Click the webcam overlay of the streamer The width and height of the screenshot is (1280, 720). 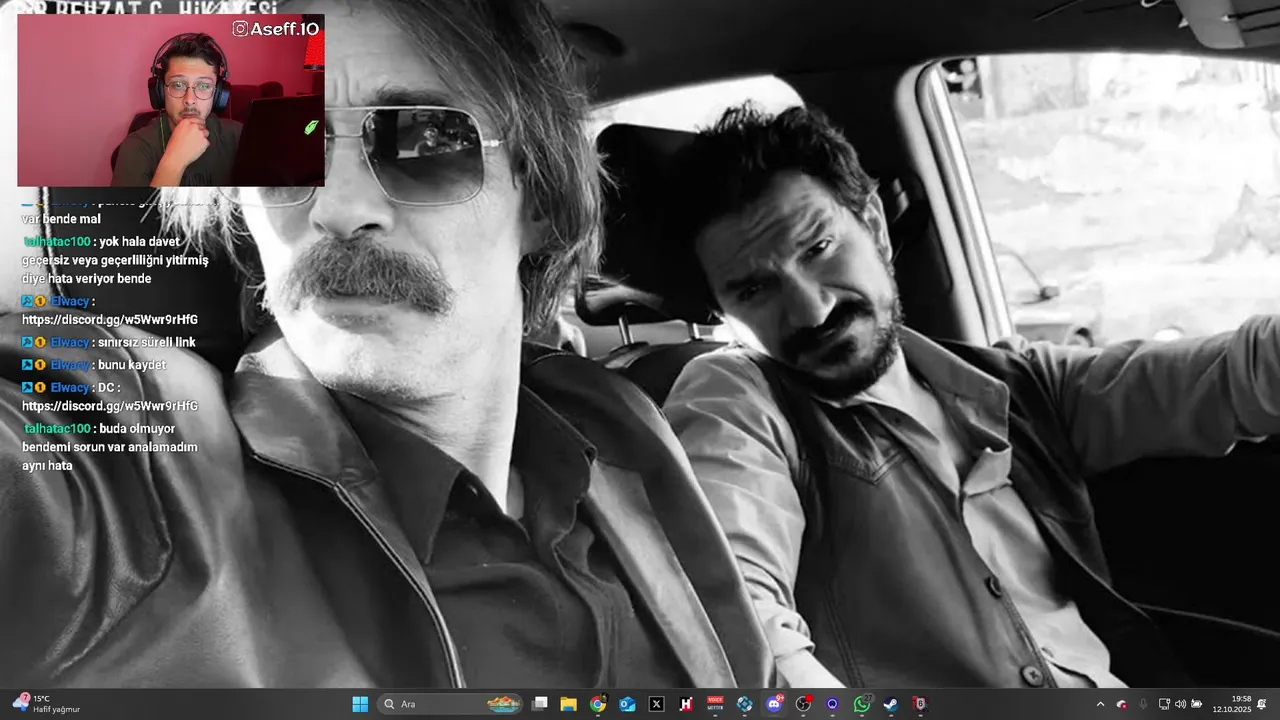tap(171, 100)
